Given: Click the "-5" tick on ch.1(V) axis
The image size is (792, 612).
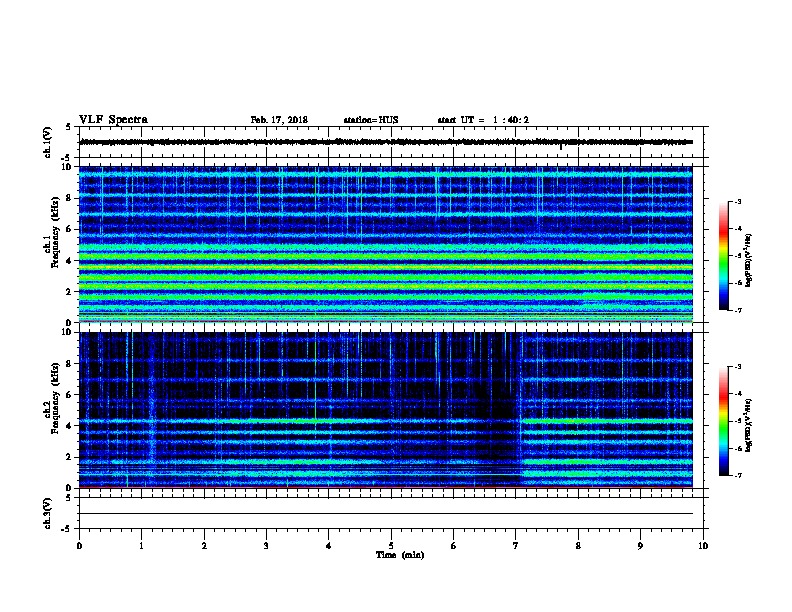Looking at the screenshot, I should [67, 158].
